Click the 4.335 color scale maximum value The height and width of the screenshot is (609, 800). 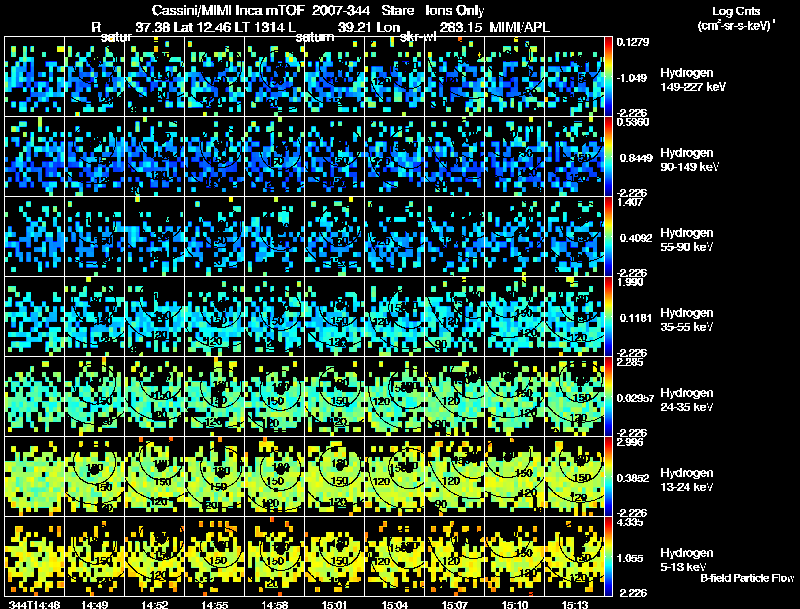629,523
